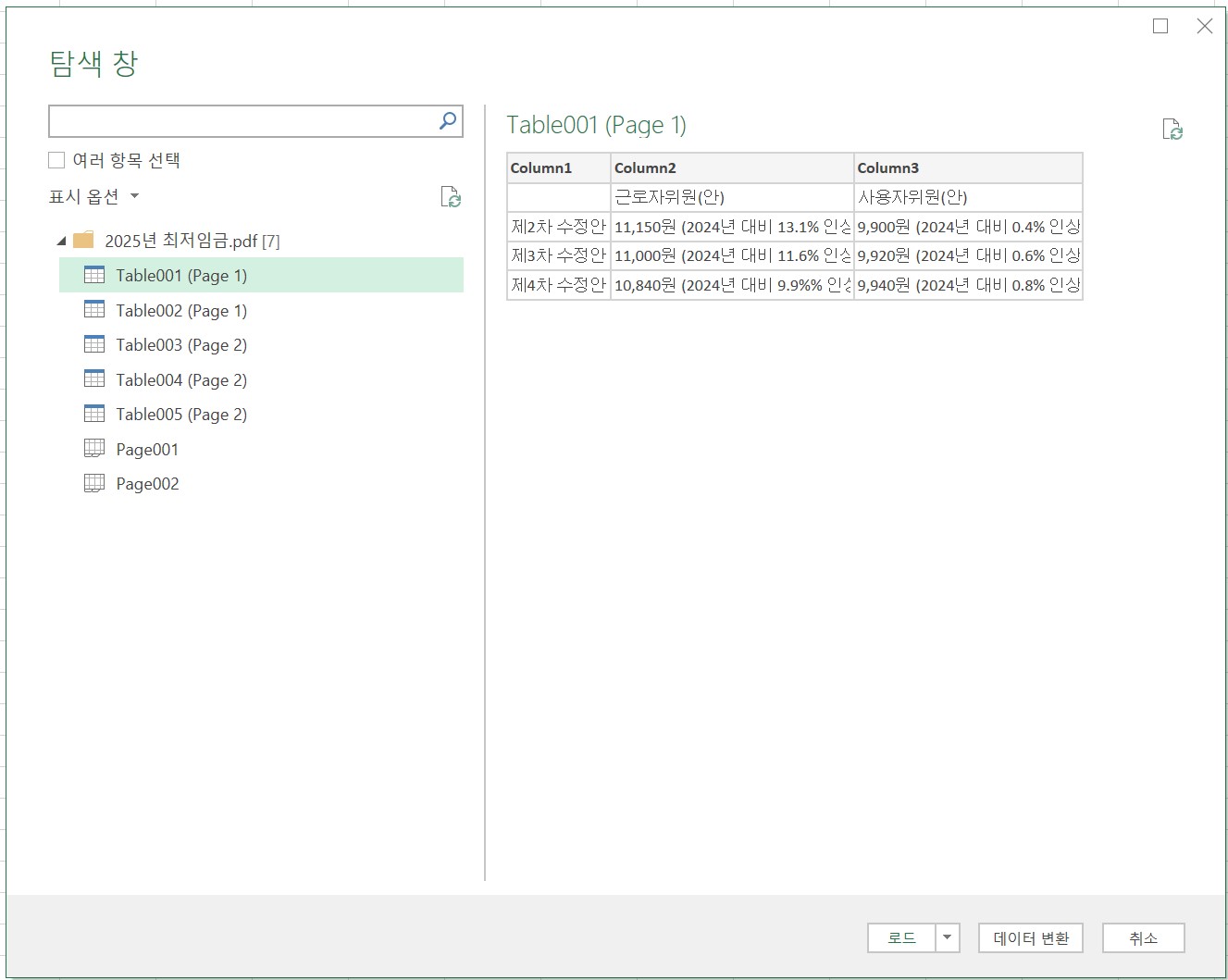Image resolution: width=1228 pixels, height=980 pixels.
Task: Click the 9,940원 cell in preview
Action: coord(968,285)
